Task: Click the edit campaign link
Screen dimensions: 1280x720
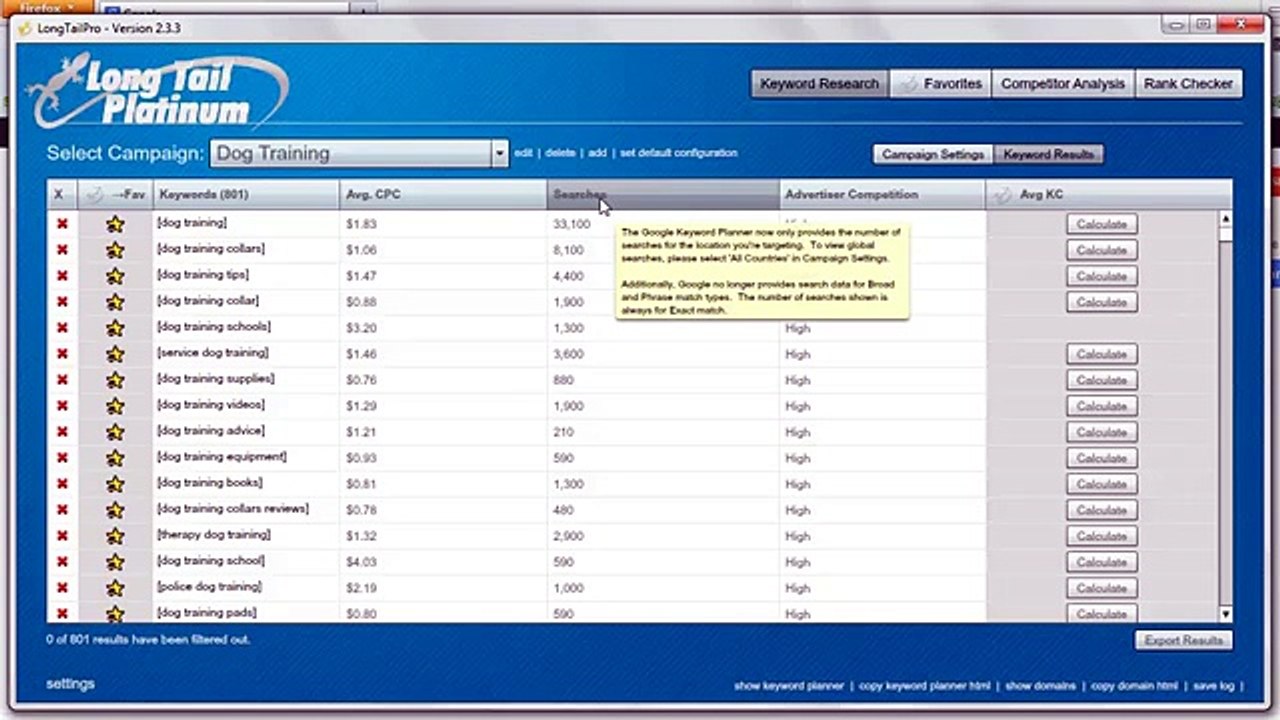Action: point(523,153)
